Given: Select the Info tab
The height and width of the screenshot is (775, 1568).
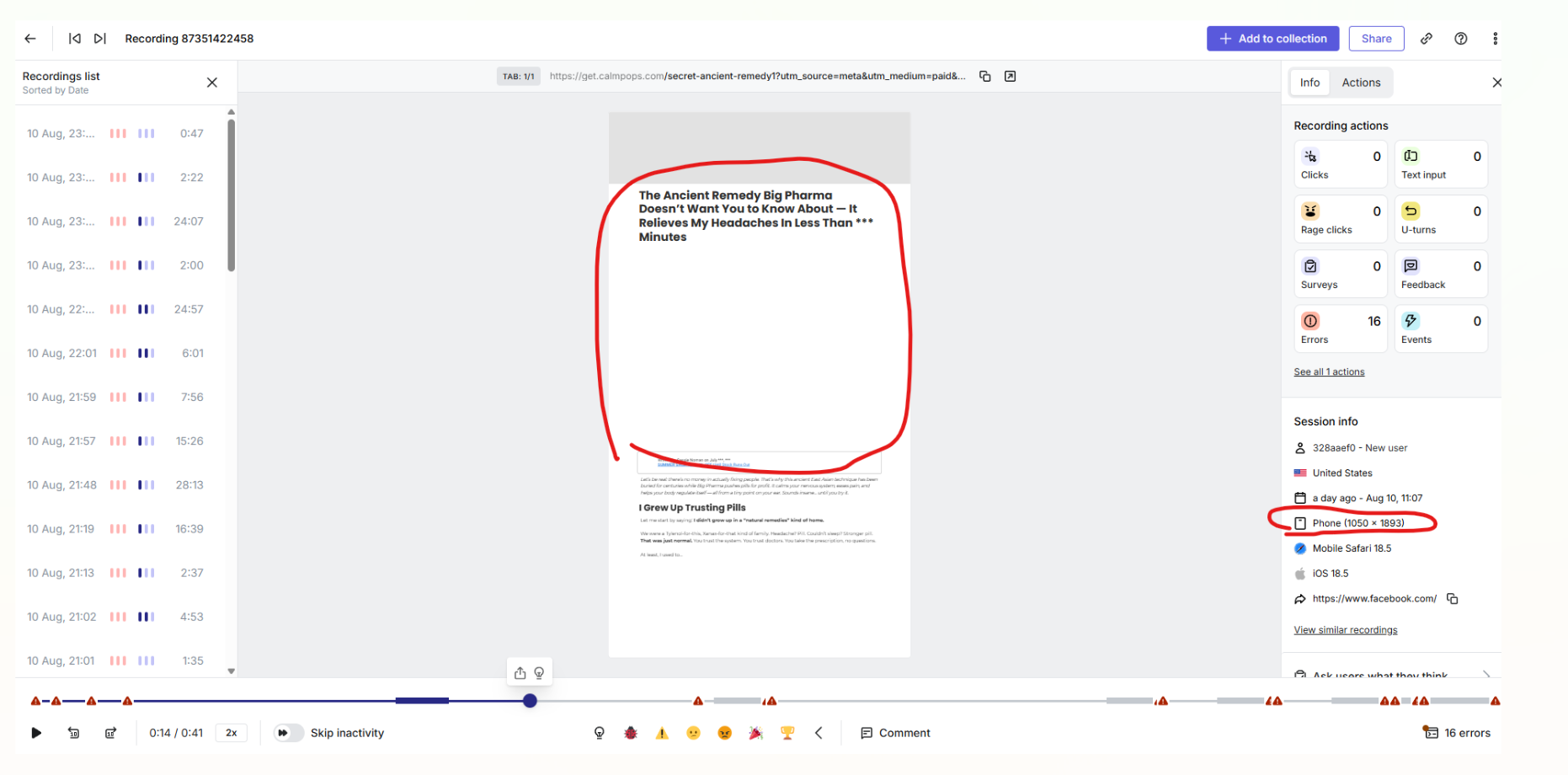Looking at the screenshot, I should point(1309,83).
